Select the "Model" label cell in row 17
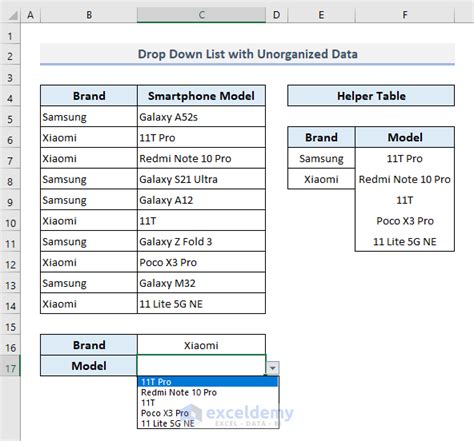The width and height of the screenshot is (474, 441). (89, 366)
